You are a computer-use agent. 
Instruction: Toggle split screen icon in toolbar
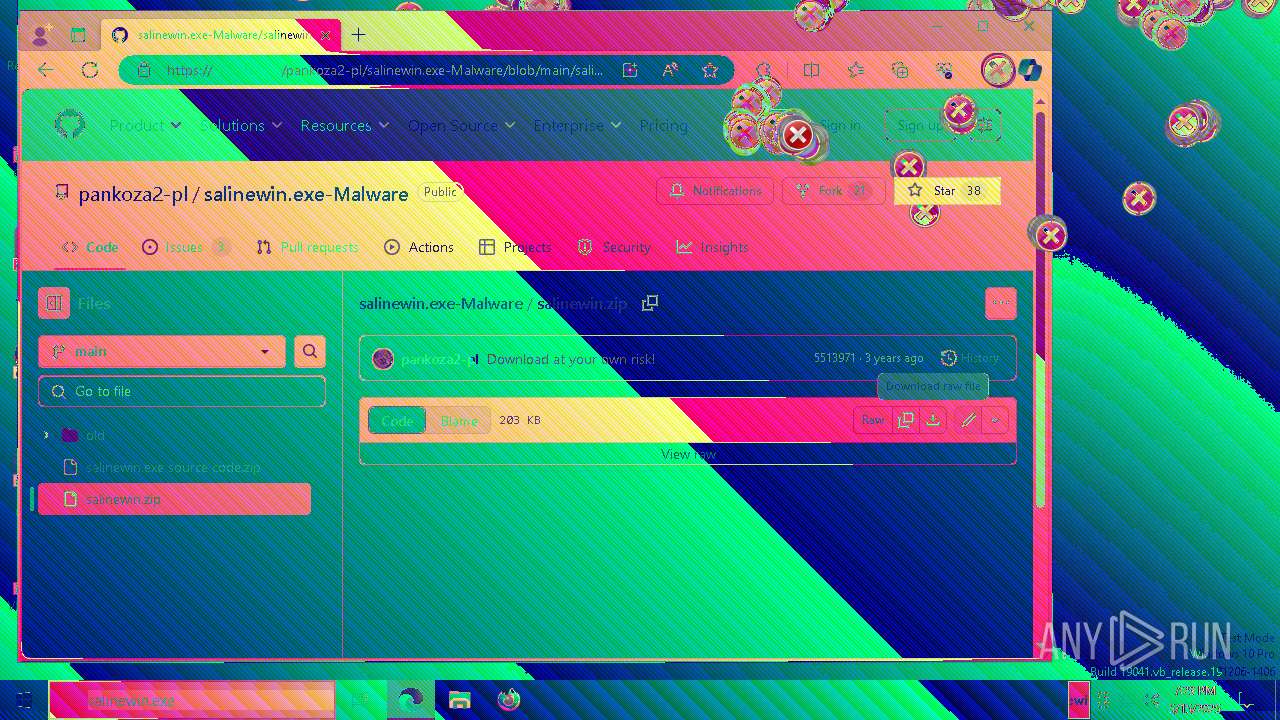811,70
